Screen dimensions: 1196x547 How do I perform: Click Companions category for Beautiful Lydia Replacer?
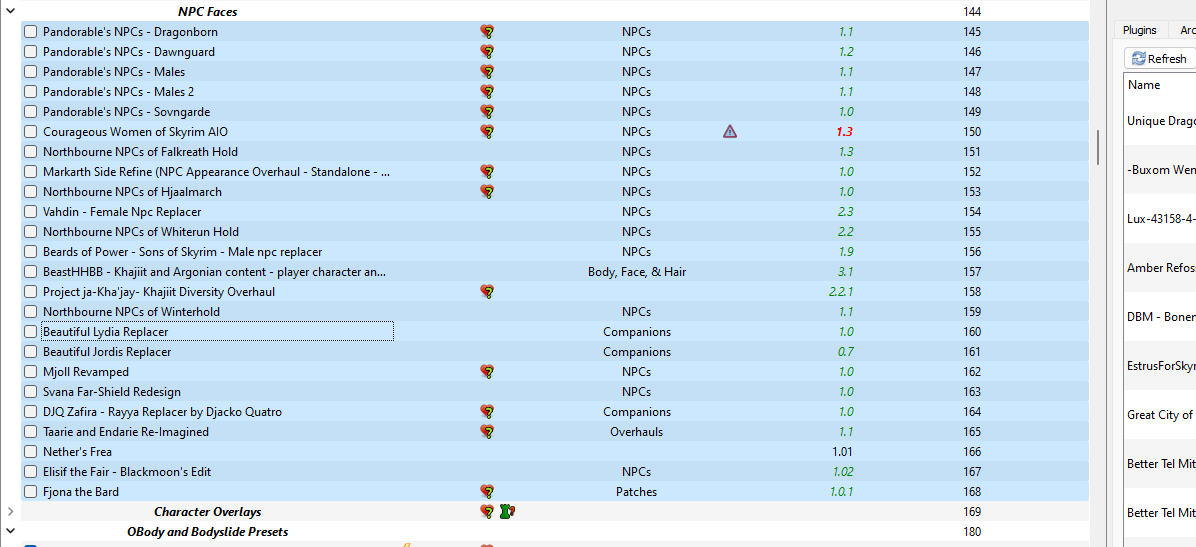pos(637,332)
